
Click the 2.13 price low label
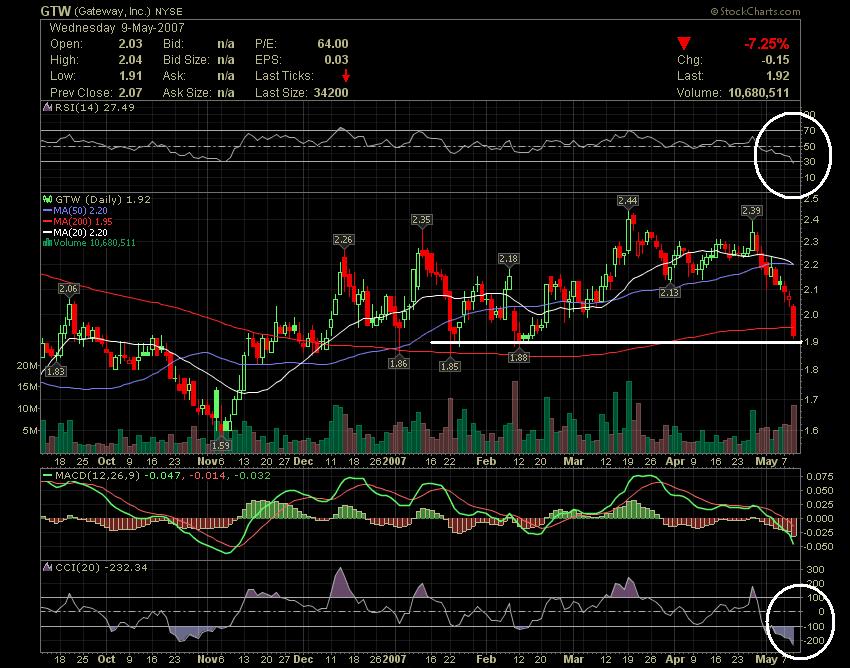click(x=669, y=292)
